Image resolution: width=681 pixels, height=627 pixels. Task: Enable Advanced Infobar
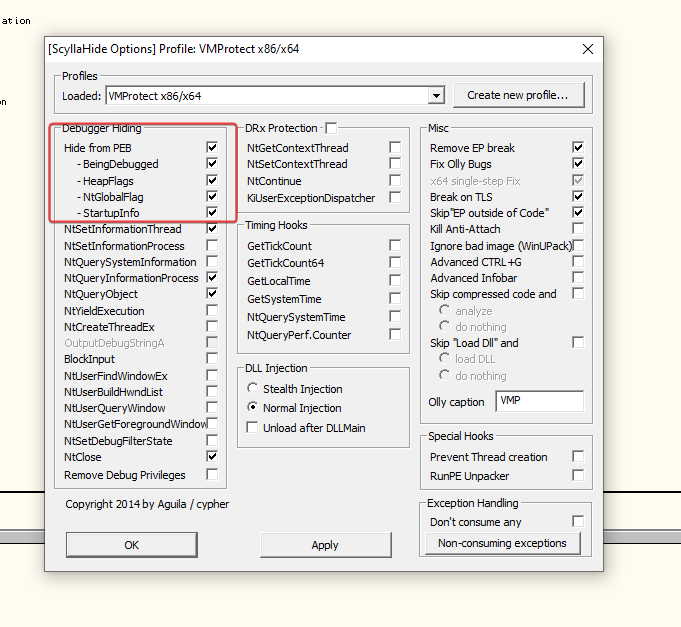pos(578,277)
